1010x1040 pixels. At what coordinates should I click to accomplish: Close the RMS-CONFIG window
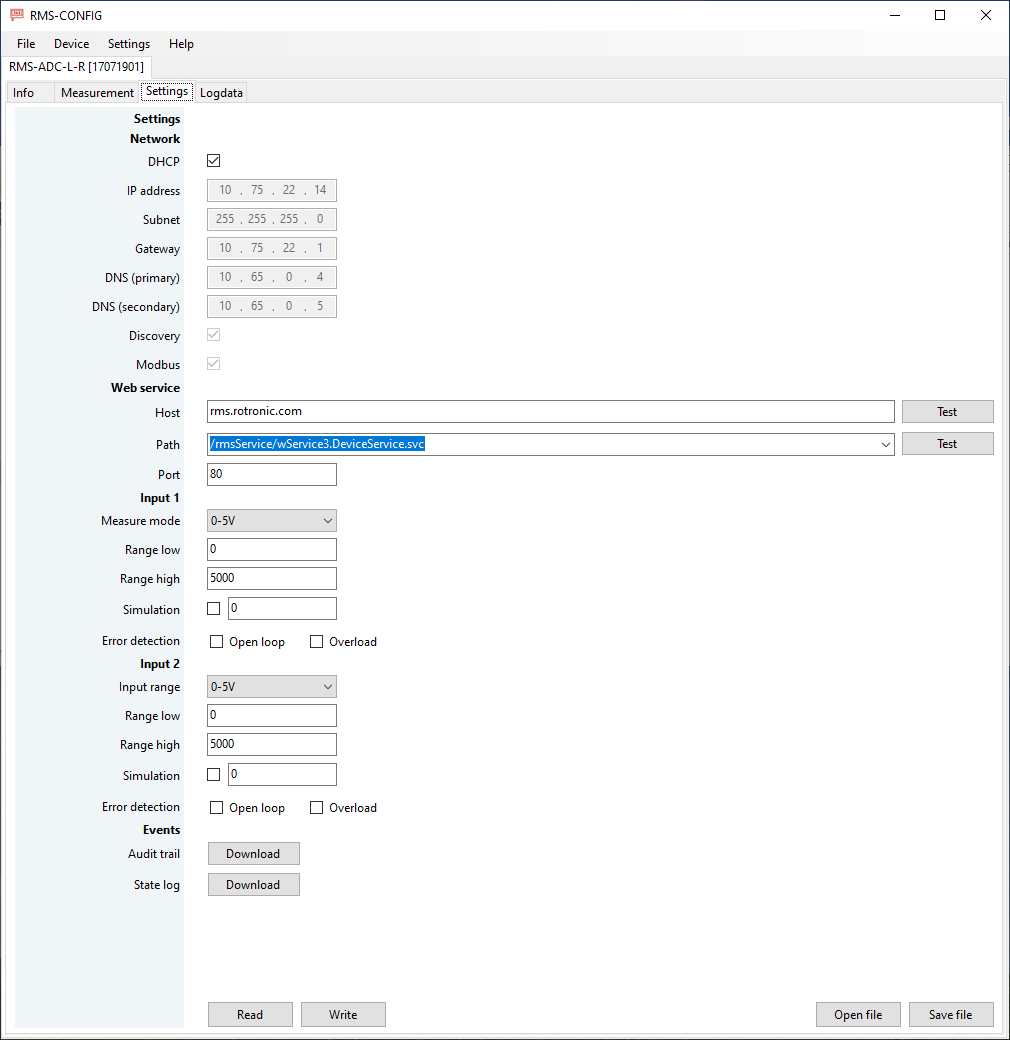[x=985, y=15]
